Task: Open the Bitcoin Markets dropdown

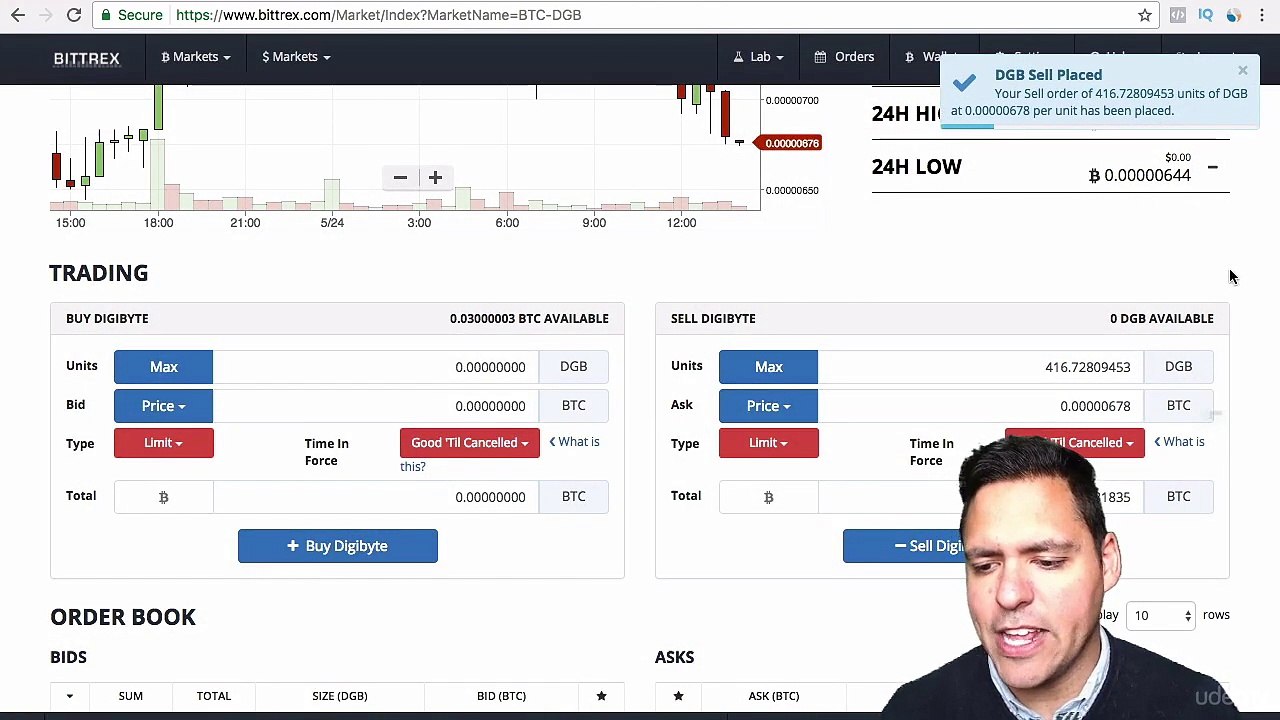Action: coord(195,57)
